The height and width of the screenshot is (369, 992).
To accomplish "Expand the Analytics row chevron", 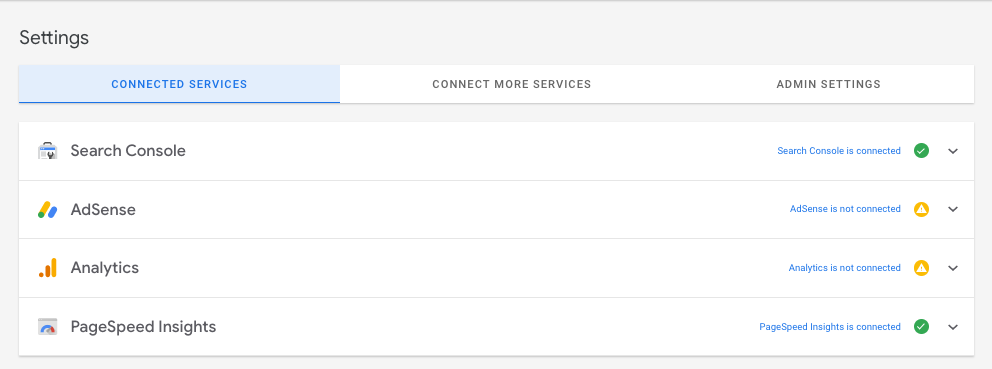I will [x=953, y=268].
